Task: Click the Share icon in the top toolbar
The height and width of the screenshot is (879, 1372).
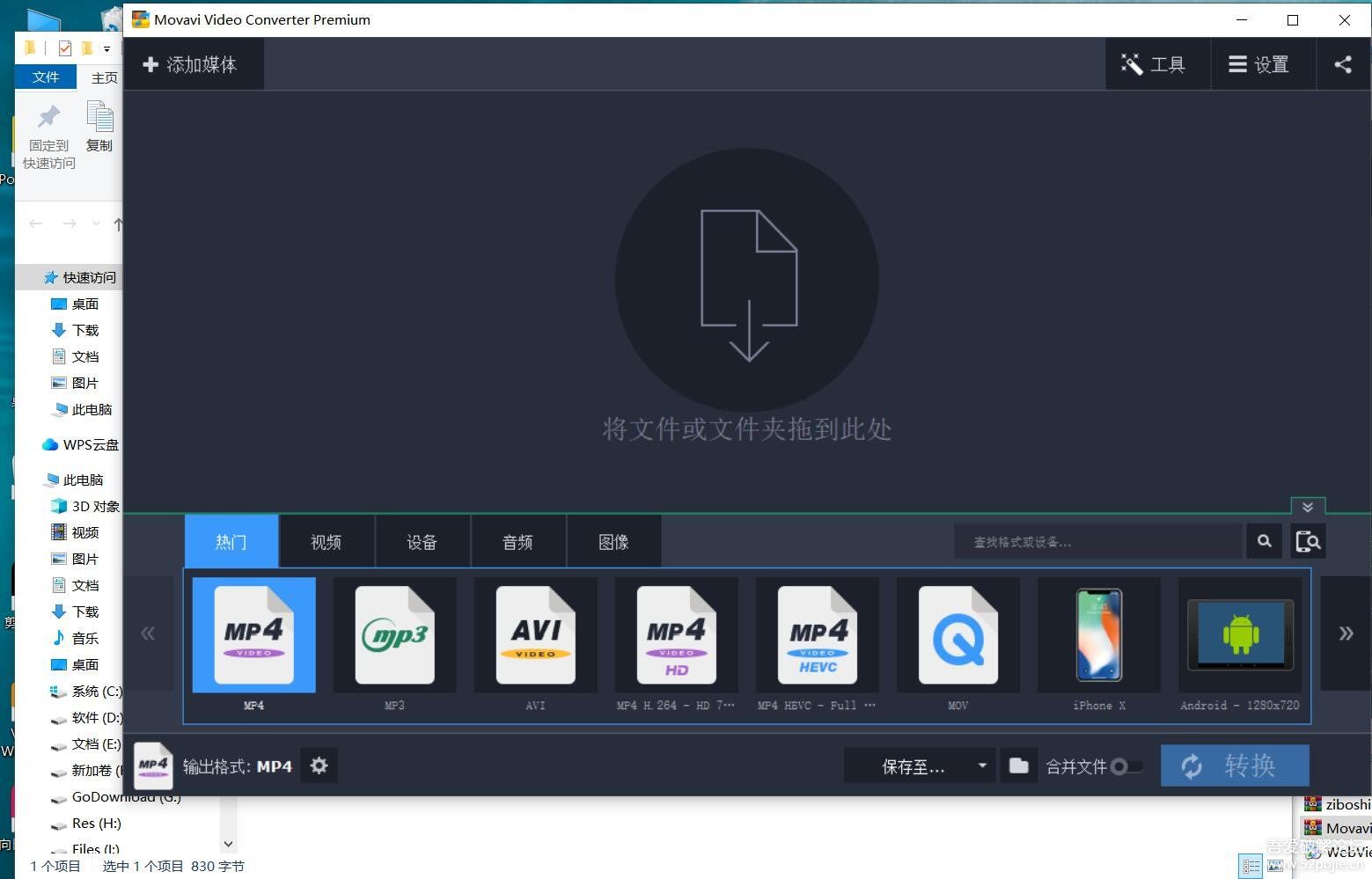Action: (x=1342, y=63)
